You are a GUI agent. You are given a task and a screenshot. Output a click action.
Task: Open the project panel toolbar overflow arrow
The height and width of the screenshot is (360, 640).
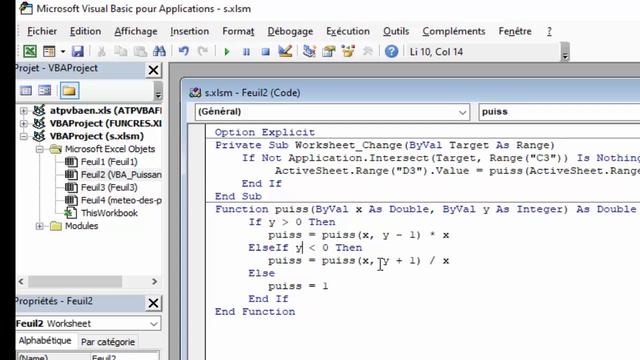point(158,91)
